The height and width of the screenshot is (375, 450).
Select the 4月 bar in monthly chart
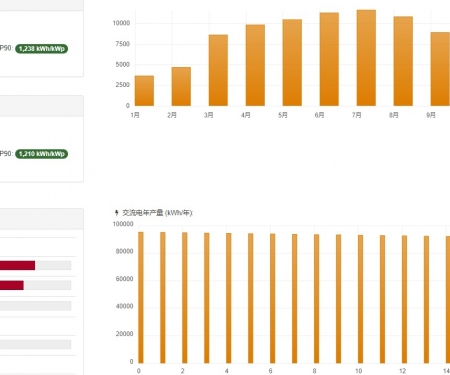(255, 65)
